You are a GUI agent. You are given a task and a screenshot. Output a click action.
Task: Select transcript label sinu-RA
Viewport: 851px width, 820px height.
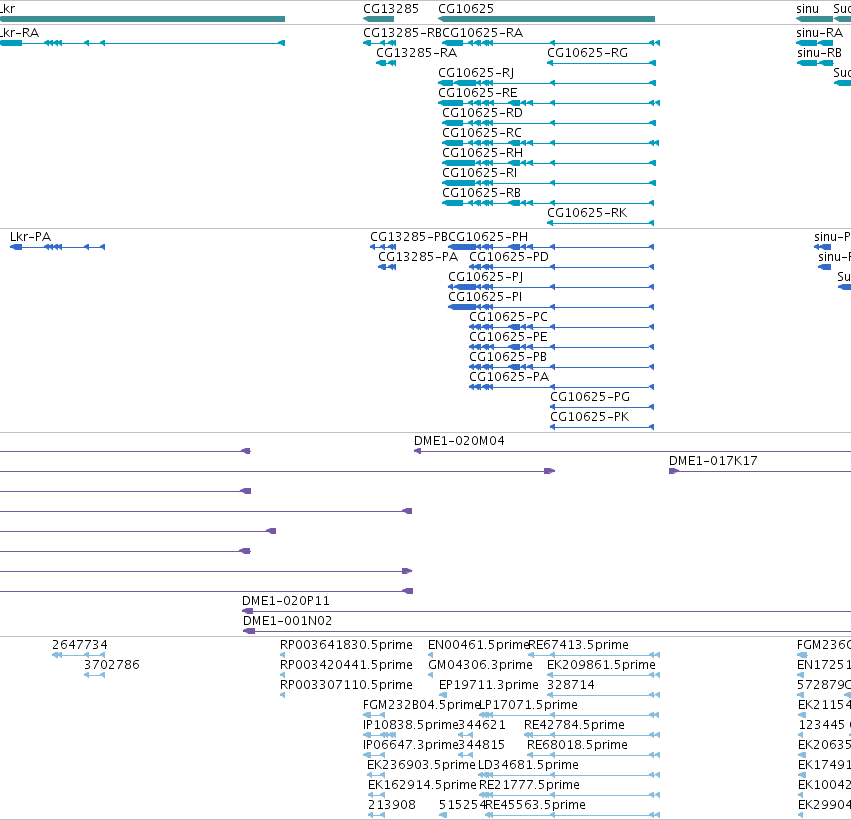click(819, 33)
